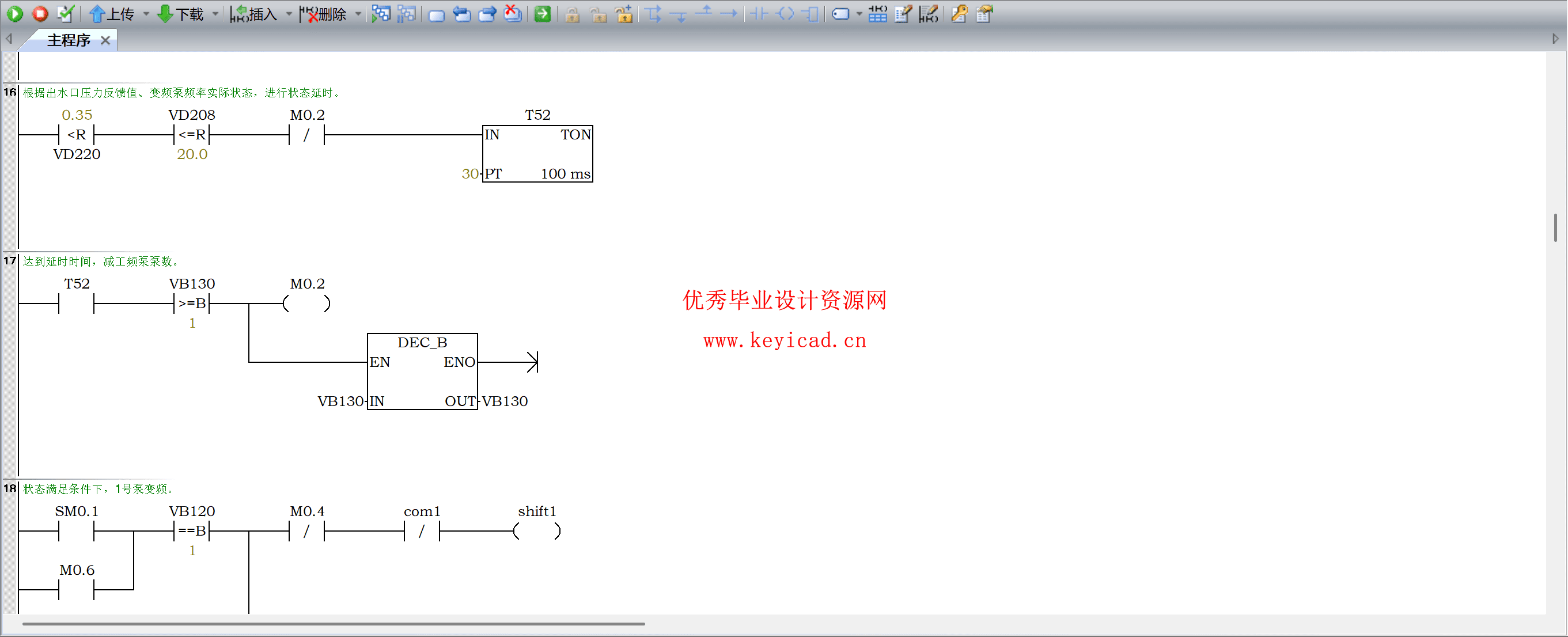Select the T52 contact in network 17
1568x637 pixels.
[77, 303]
